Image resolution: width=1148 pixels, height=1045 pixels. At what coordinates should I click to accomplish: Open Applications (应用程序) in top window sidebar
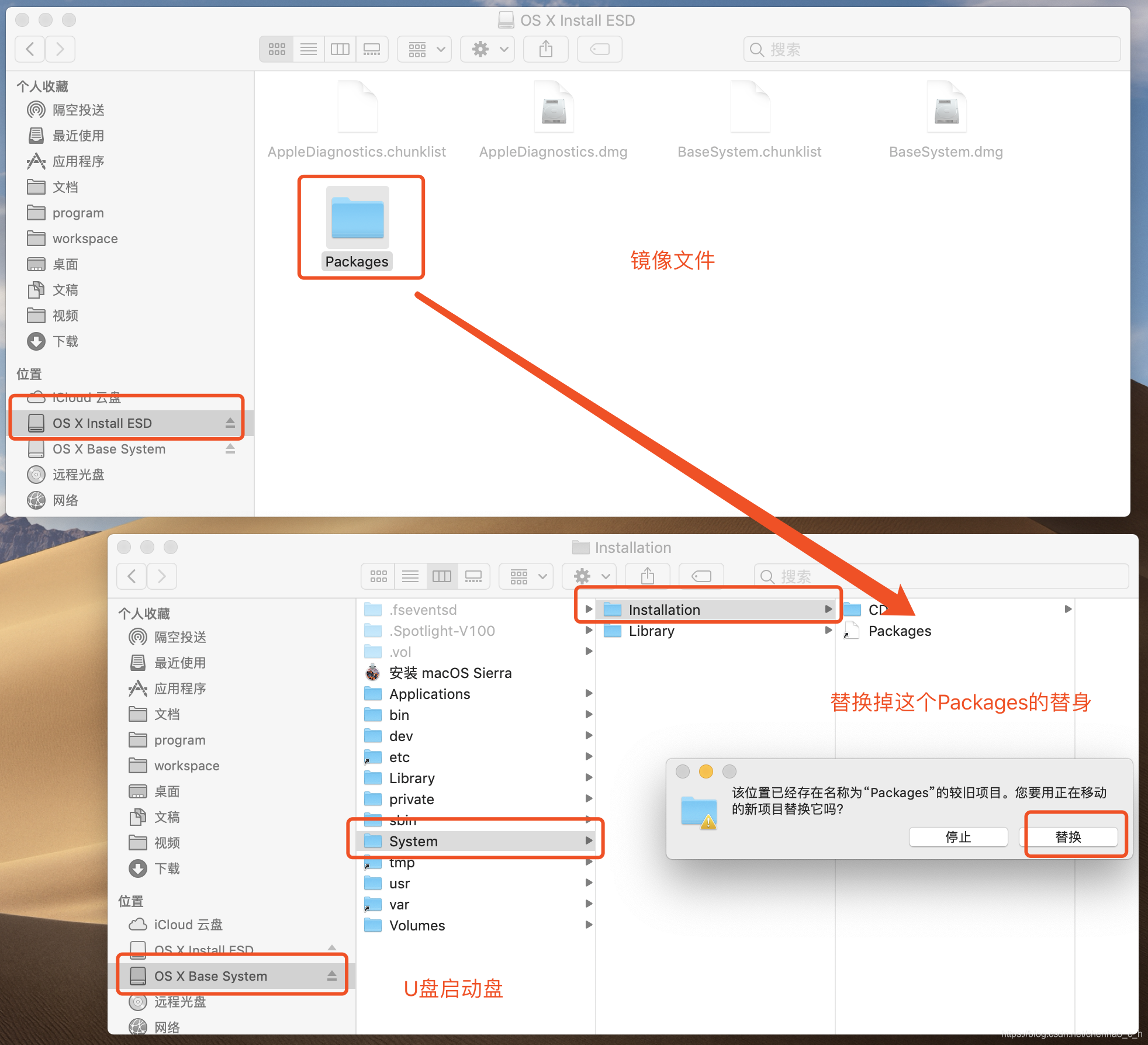pyautogui.click(x=78, y=161)
